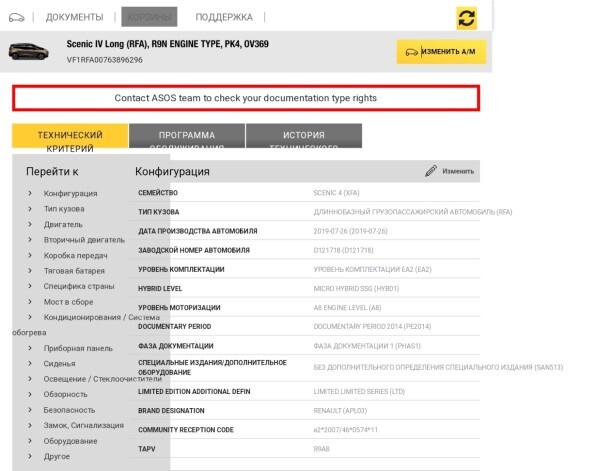Click the RENAULT (APL03) brand value

click(x=340, y=411)
